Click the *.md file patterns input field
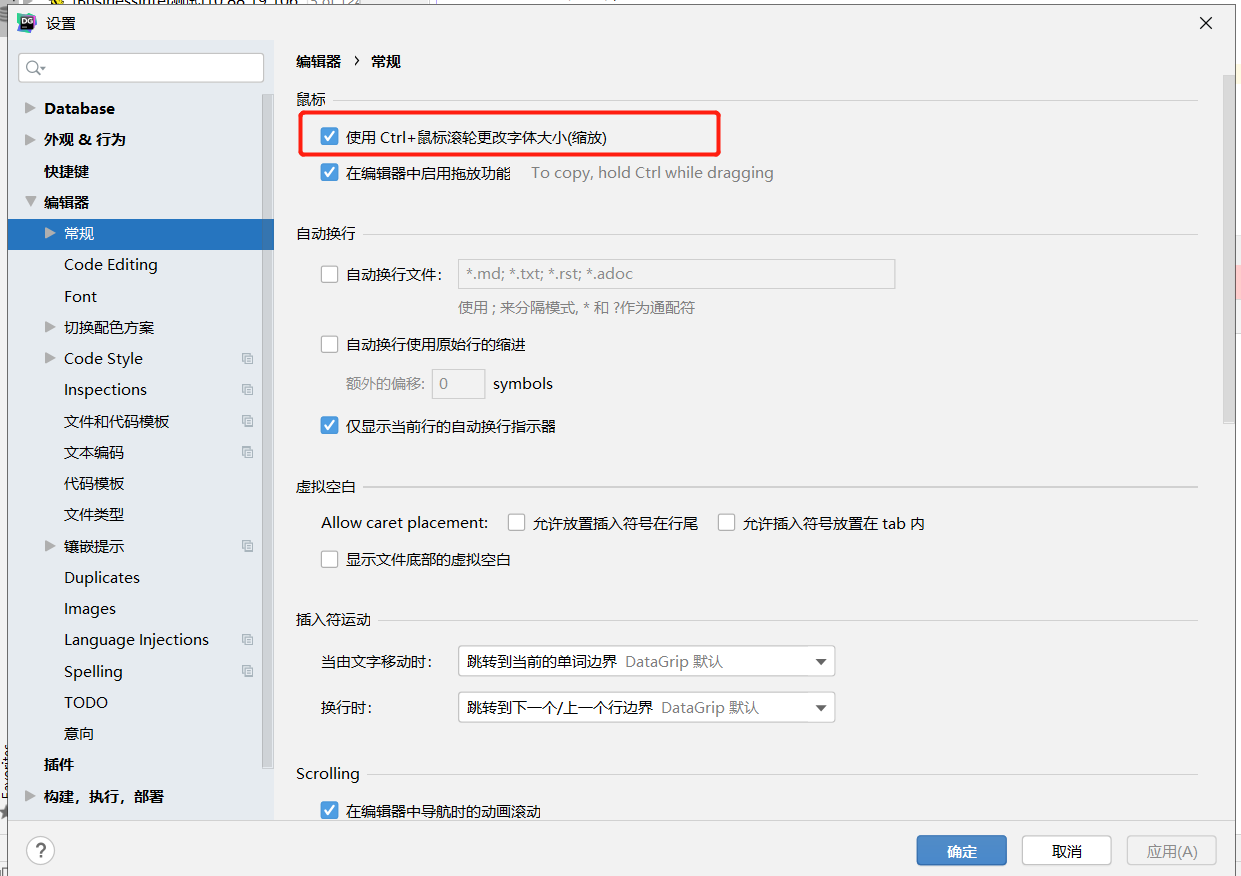This screenshot has height=876, width=1241. click(x=676, y=274)
